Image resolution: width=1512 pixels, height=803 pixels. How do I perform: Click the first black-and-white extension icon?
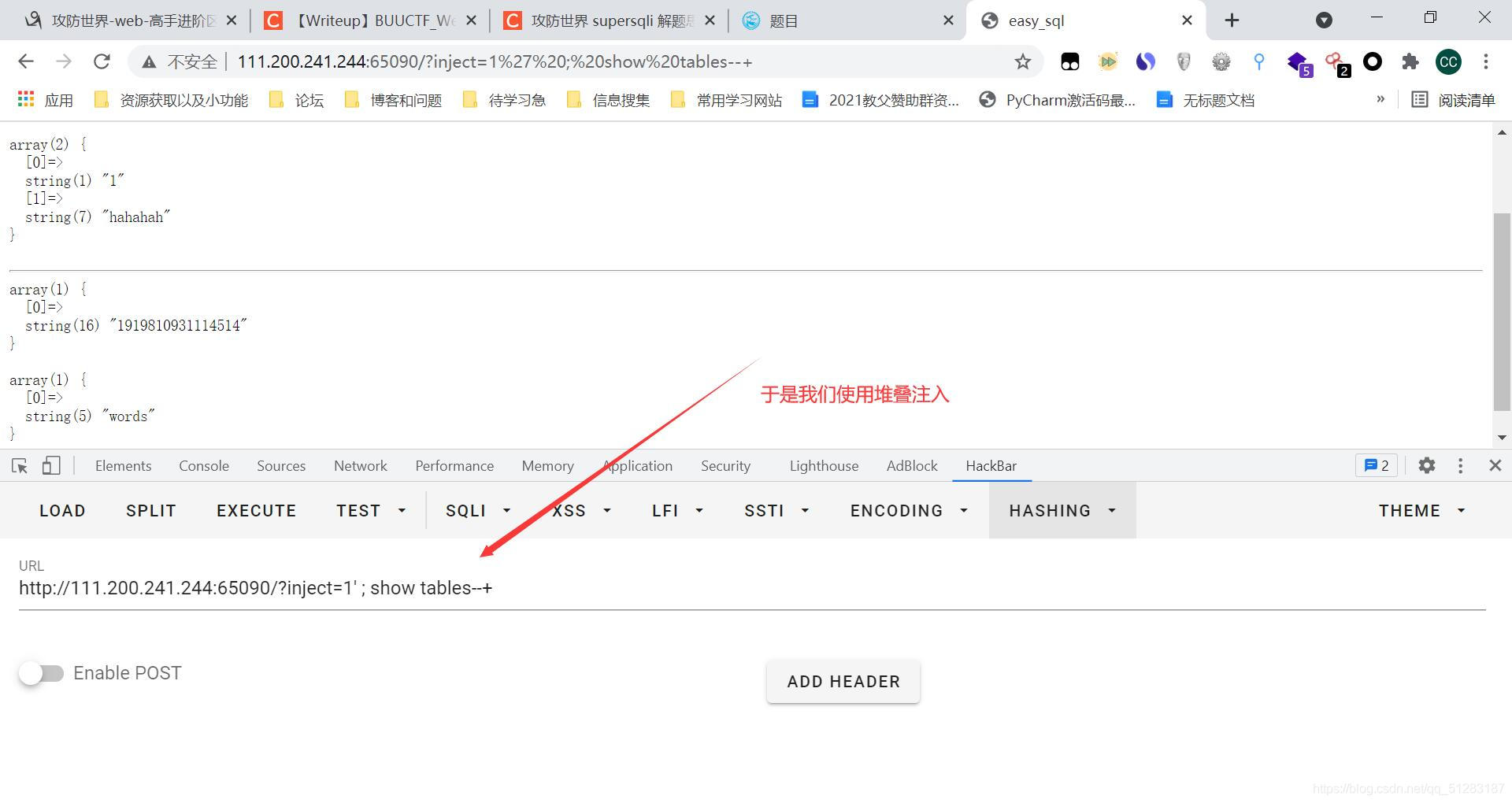[x=1070, y=61]
